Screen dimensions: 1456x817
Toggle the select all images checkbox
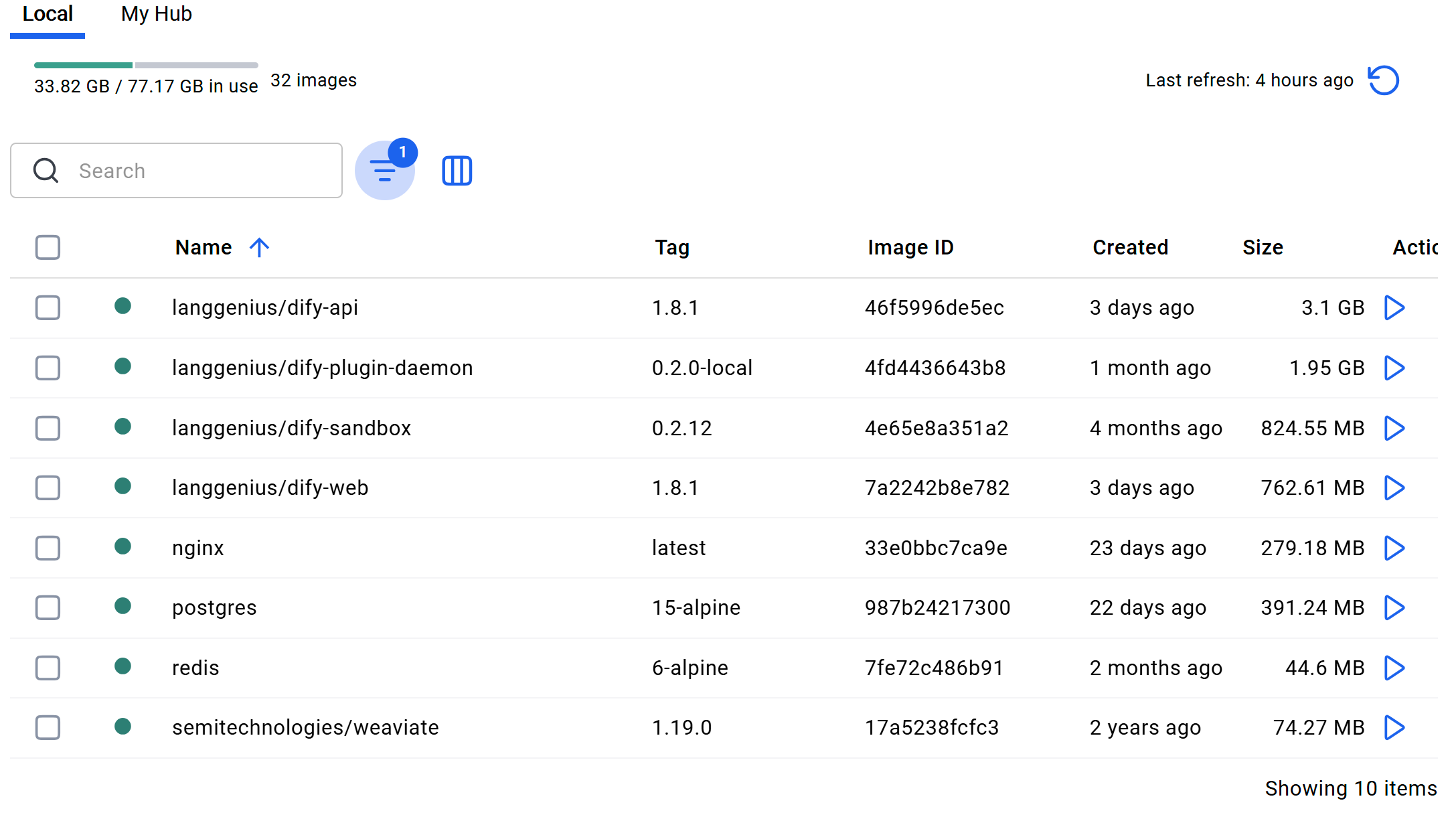coord(48,248)
